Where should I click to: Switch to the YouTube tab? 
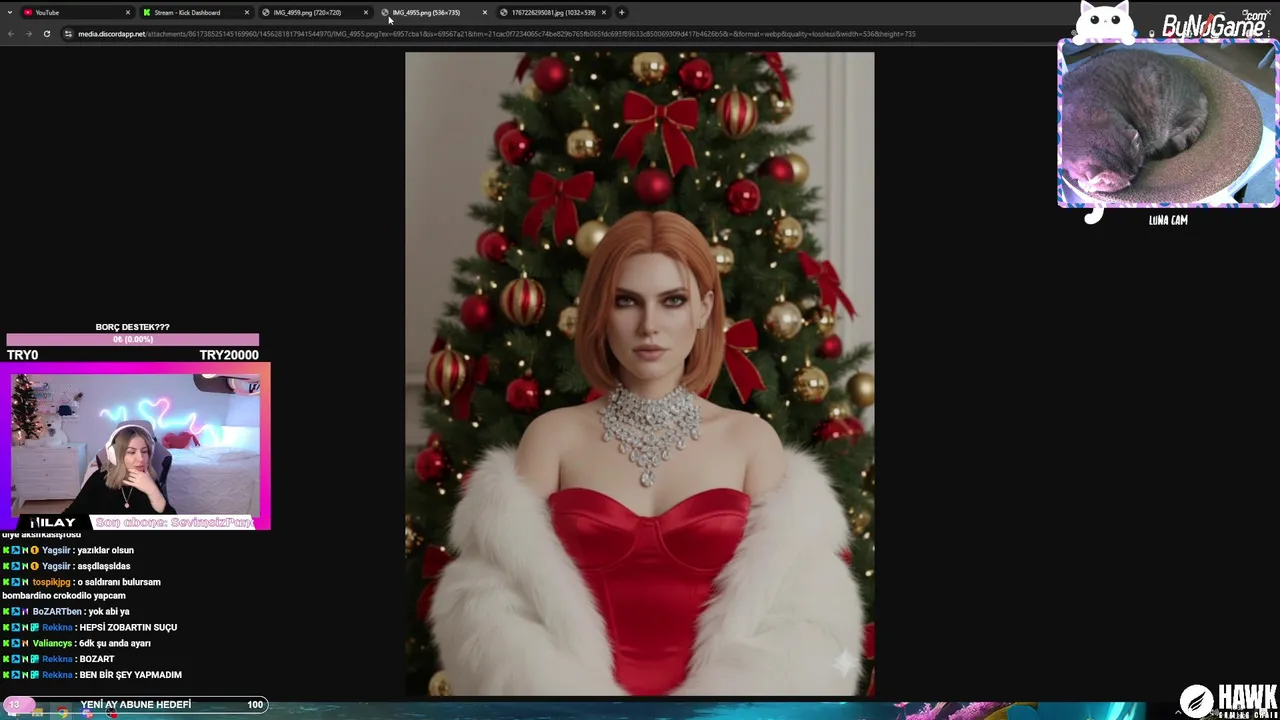(x=77, y=12)
